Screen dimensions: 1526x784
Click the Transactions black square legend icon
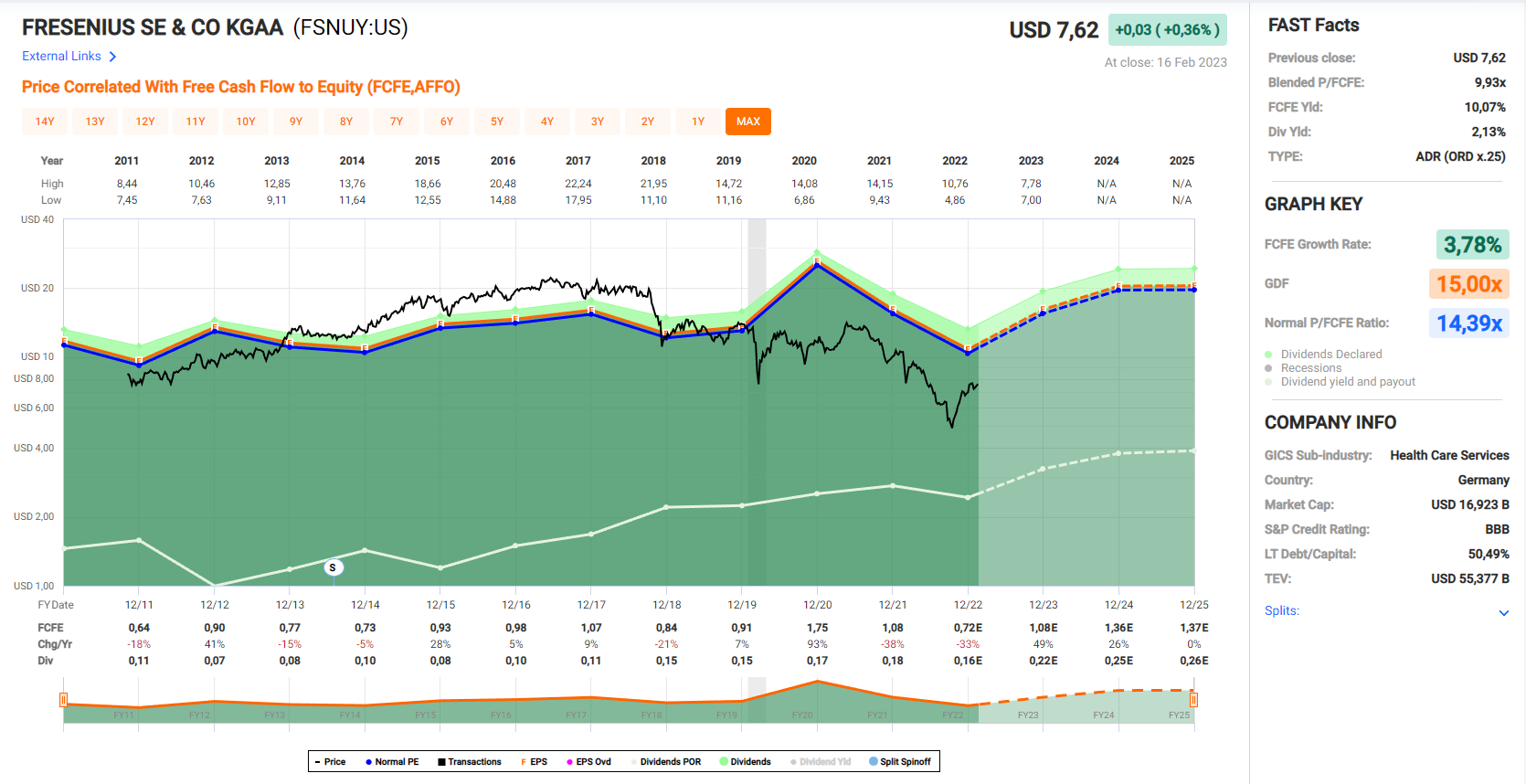click(441, 761)
